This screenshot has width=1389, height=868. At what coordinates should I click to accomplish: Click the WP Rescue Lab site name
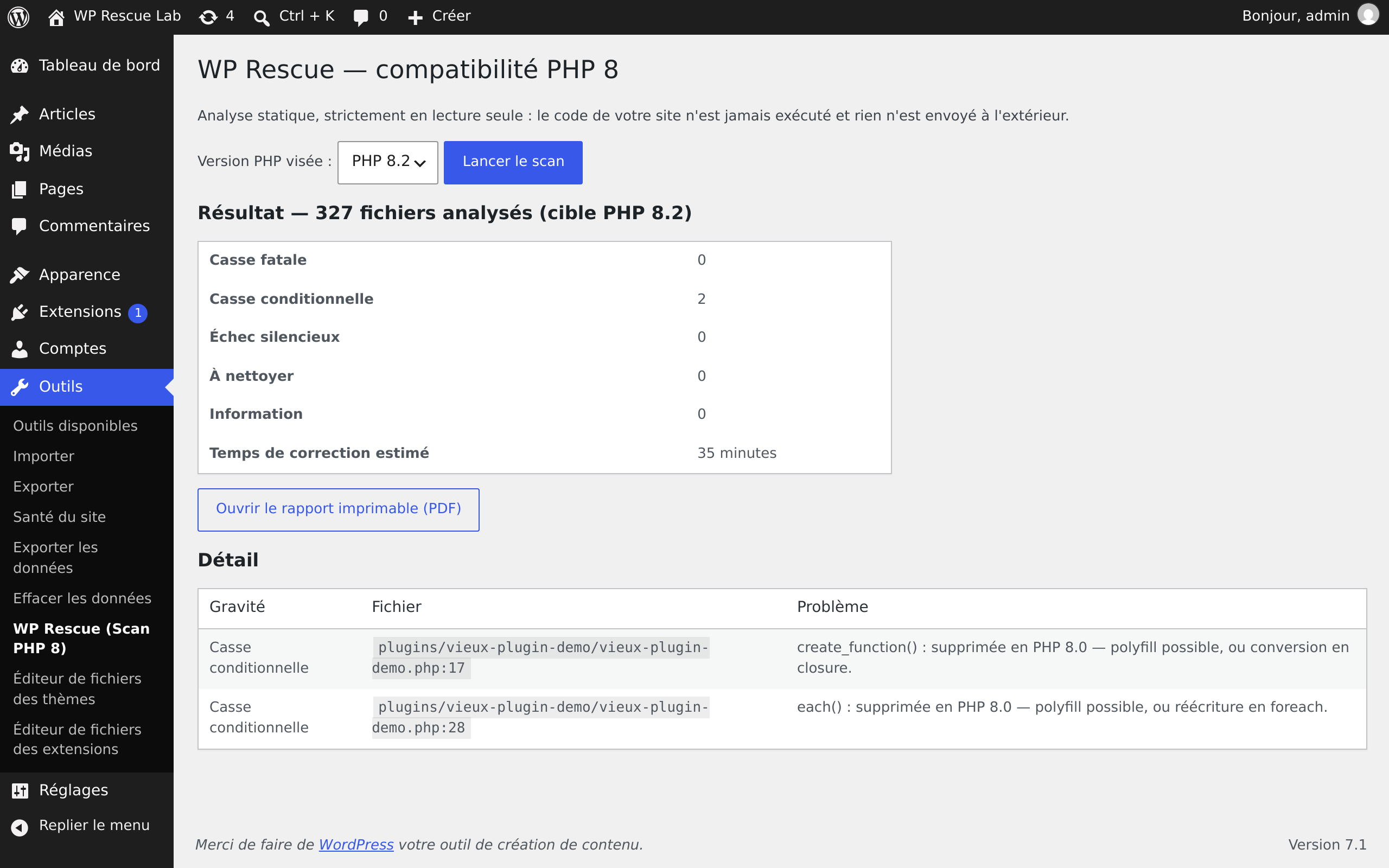tap(128, 16)
